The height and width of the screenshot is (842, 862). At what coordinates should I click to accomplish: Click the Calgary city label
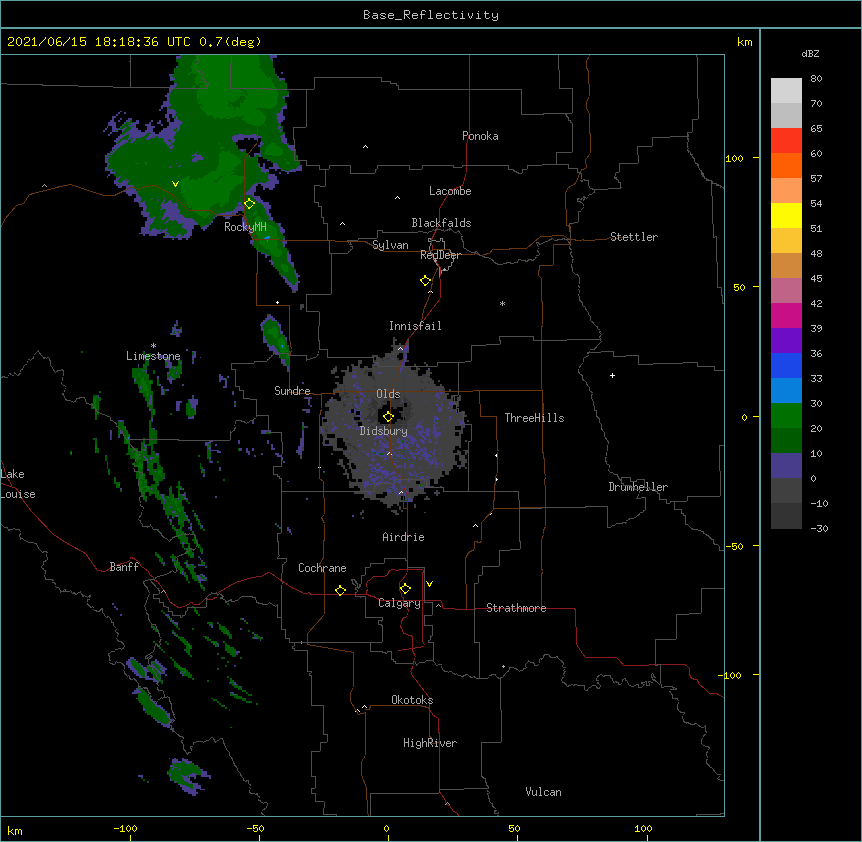[x=399, y=603]
